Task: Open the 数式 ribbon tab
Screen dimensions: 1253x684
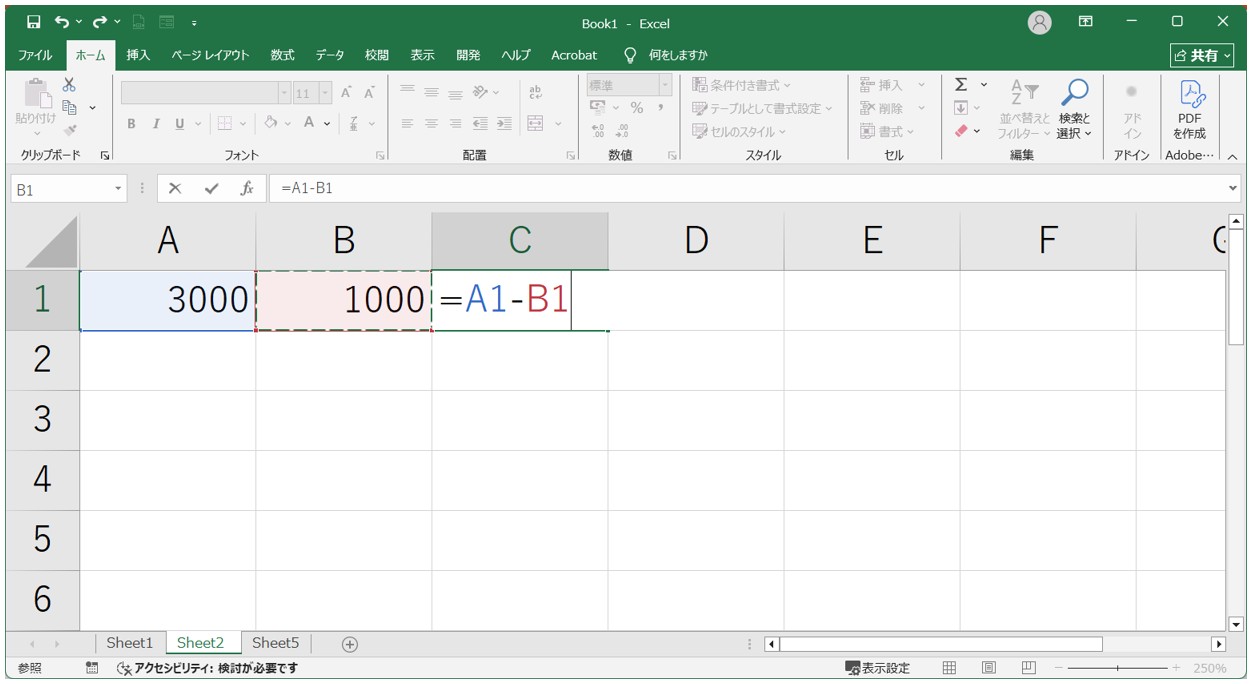Action: [283, 55]
